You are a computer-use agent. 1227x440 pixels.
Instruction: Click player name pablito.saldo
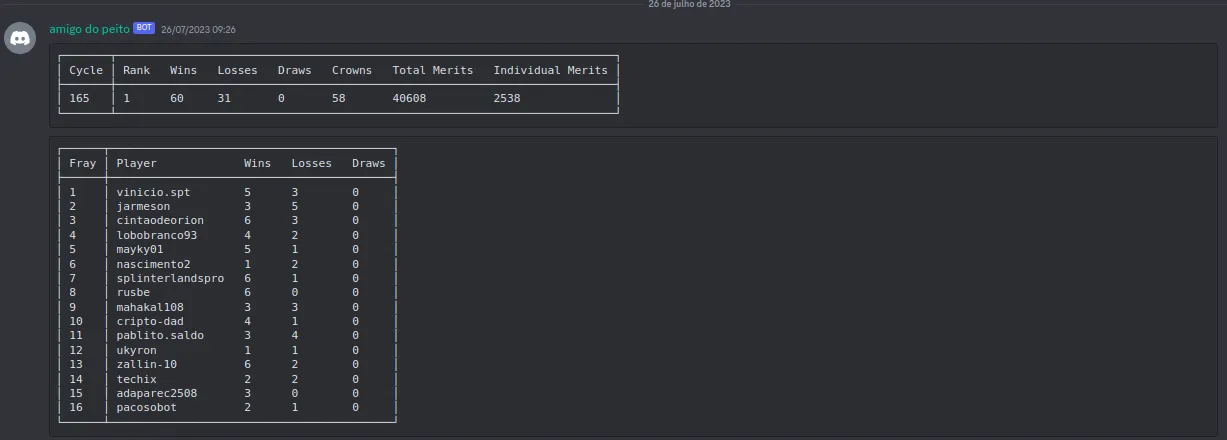tap(160, 336)
